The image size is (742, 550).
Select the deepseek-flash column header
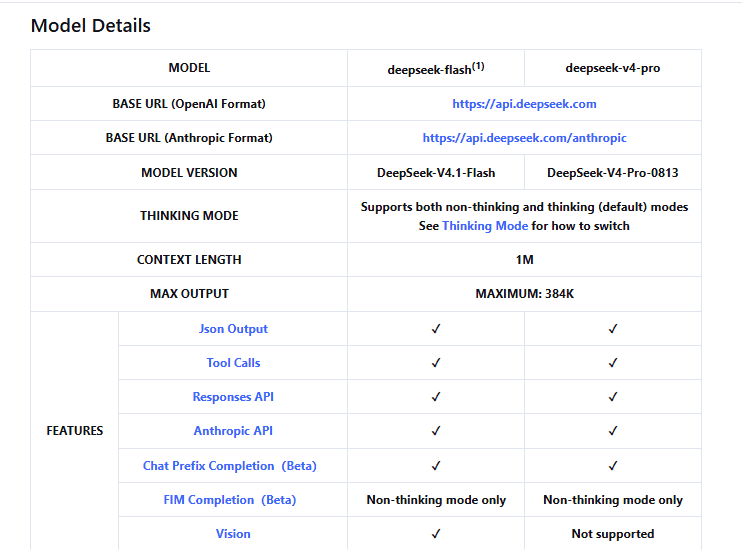[436, 69]
